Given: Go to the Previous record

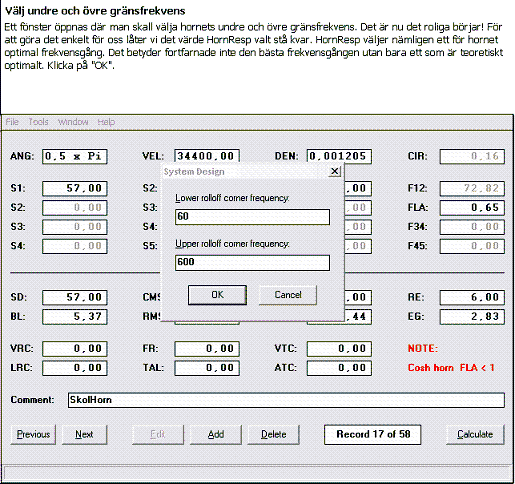Looking at the screenshot, I should (x=33, y=434).
